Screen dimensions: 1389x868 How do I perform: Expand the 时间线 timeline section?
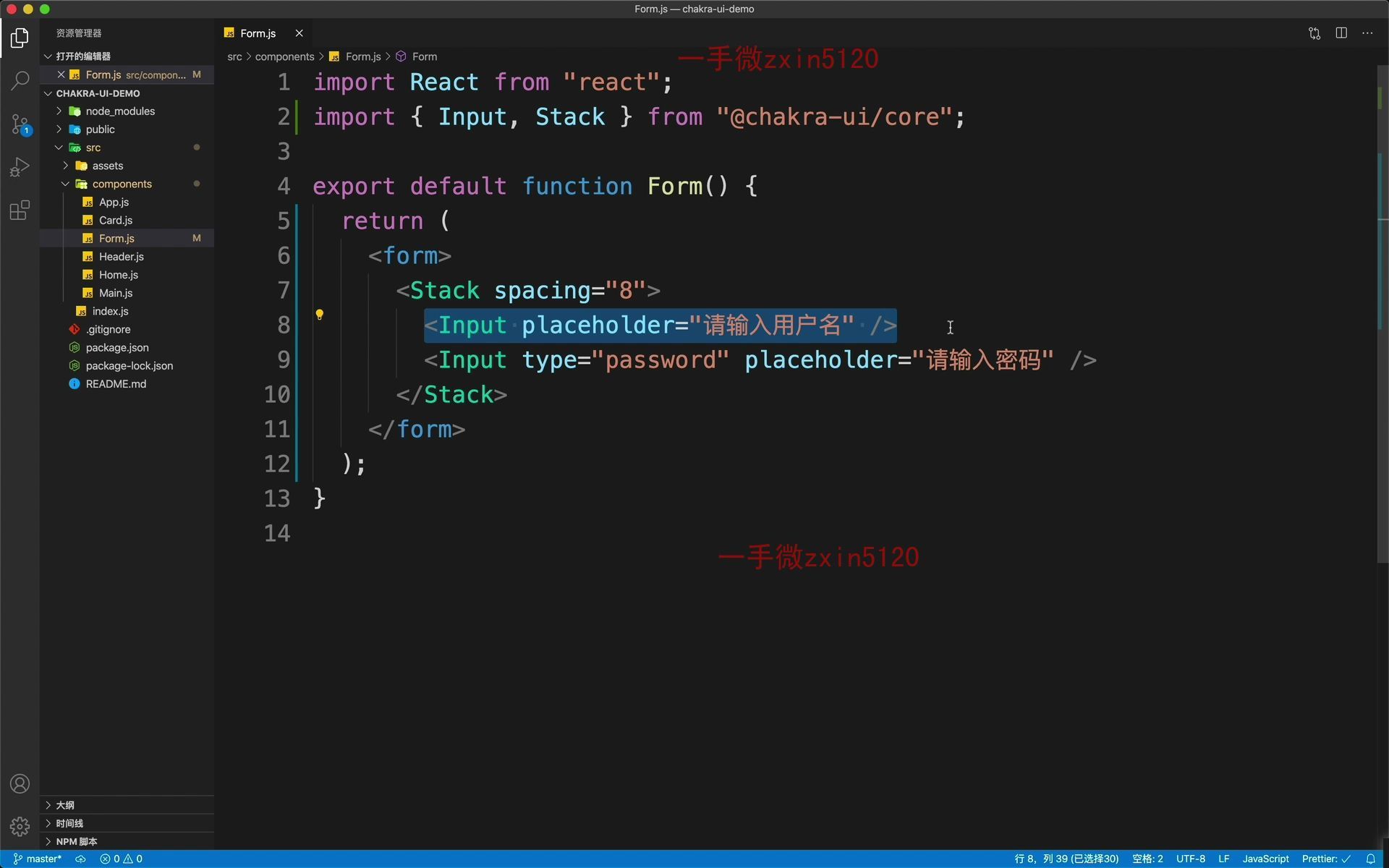coord(127,823)
